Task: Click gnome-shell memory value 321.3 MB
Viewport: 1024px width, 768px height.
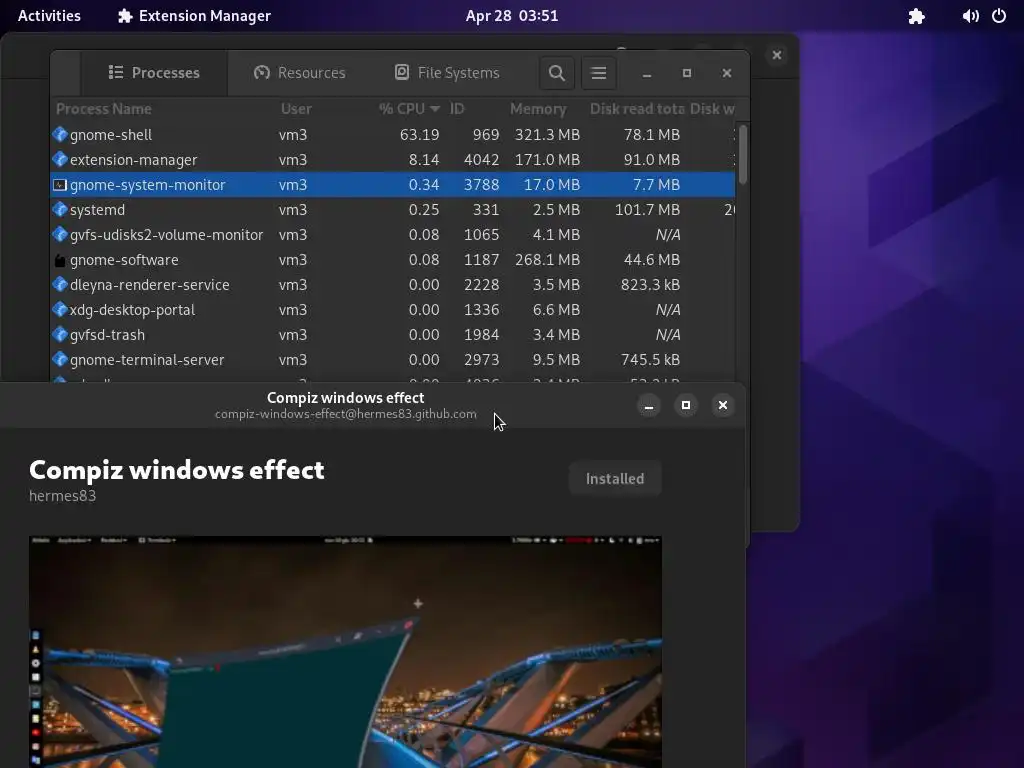Action: point(547,135)
